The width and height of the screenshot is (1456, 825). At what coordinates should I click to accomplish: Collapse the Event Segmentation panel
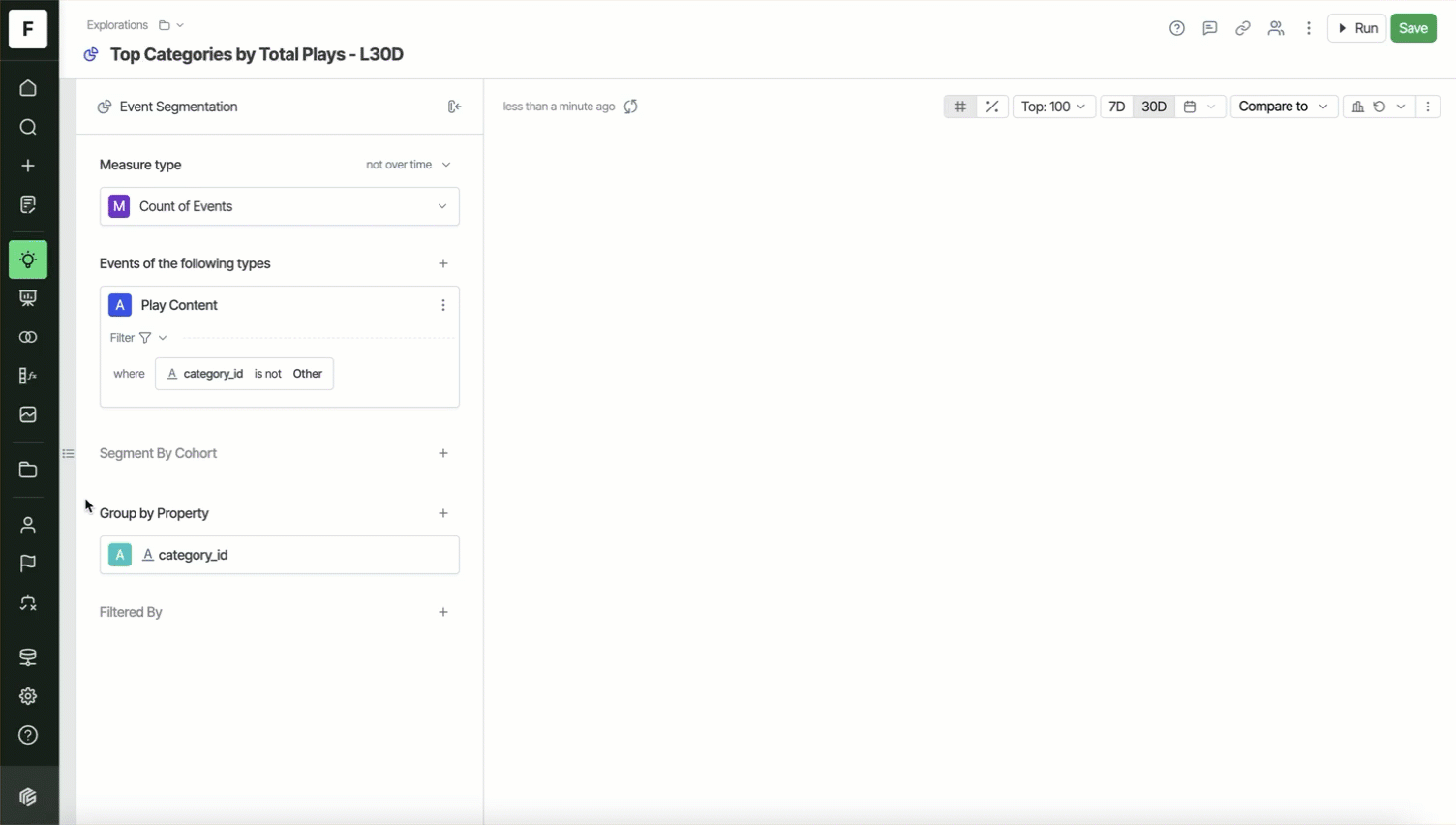454,107
